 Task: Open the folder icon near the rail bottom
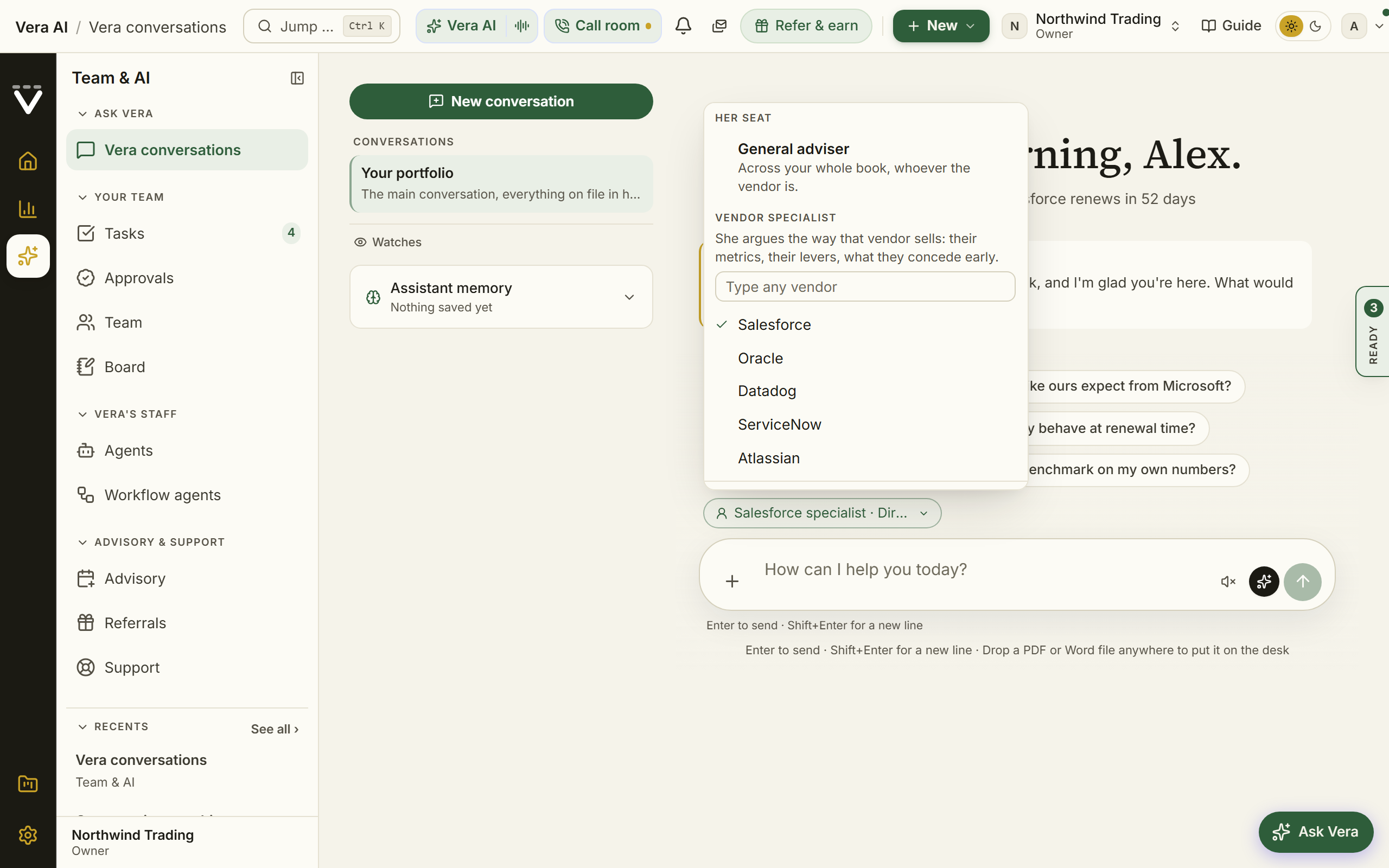tap(28, 784)
